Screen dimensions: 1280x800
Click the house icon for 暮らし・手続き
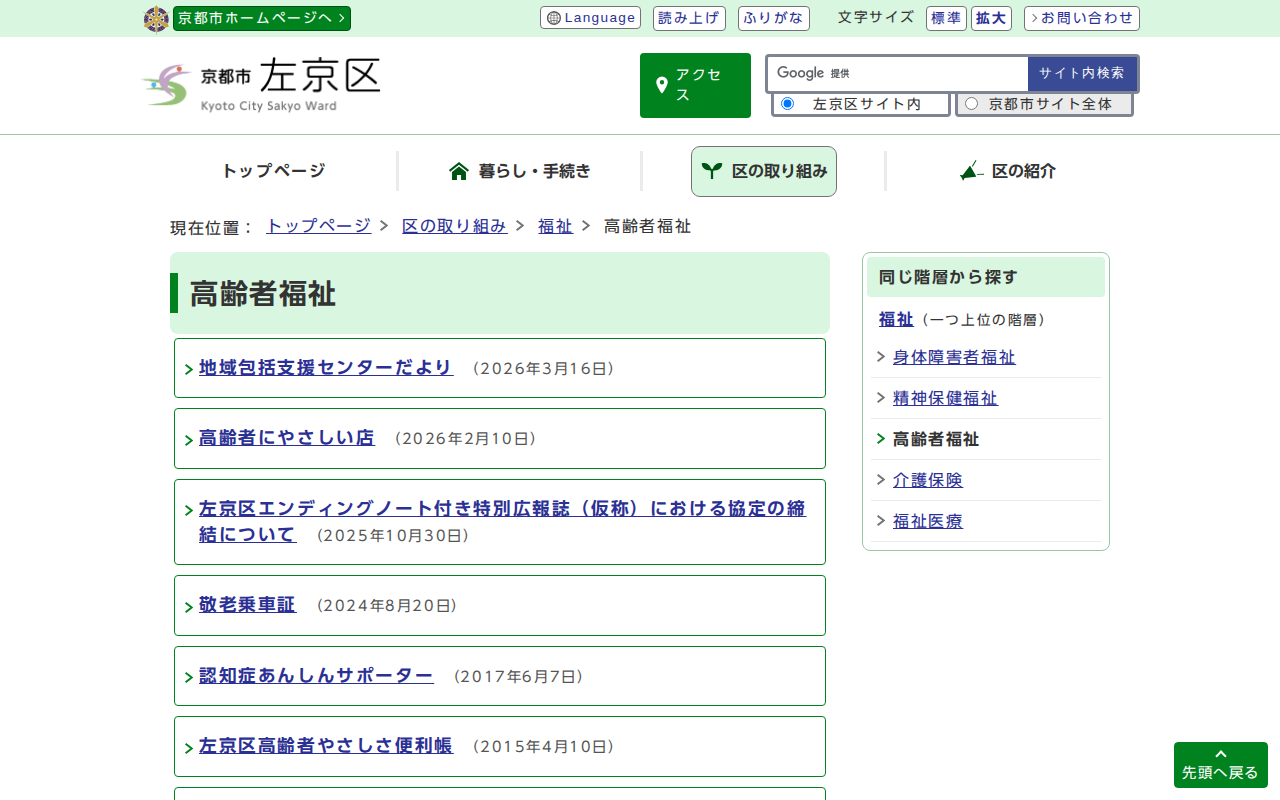coord(459,171)
